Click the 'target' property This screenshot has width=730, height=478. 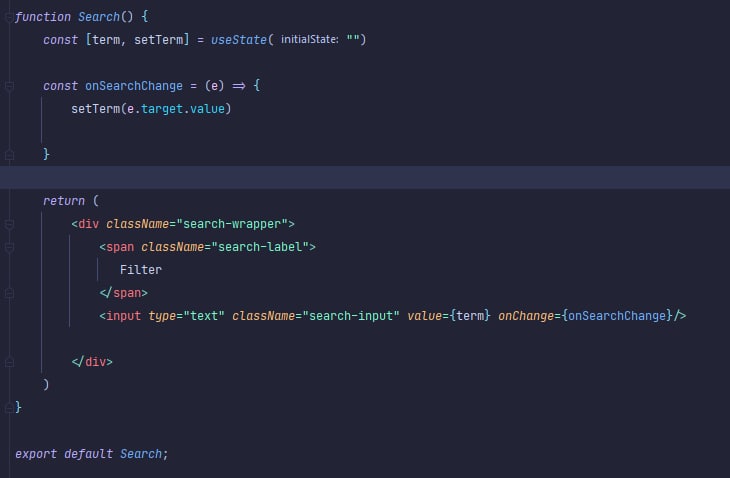[162, 109]
